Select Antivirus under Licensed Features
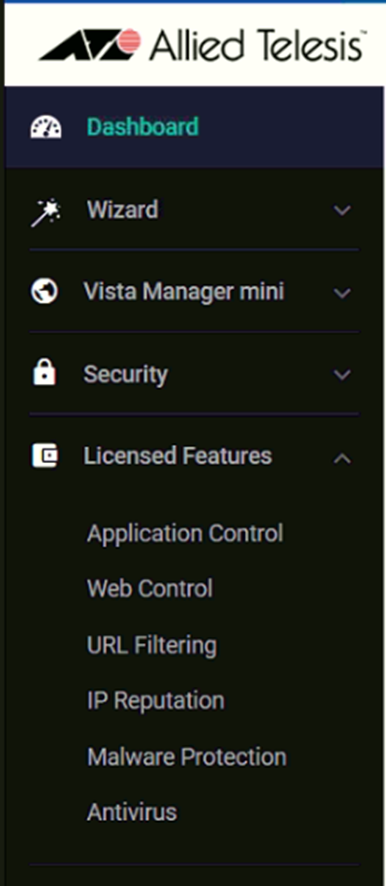This screenshot has width=386, height=886. pyautogui.click(x=132, y=813)
